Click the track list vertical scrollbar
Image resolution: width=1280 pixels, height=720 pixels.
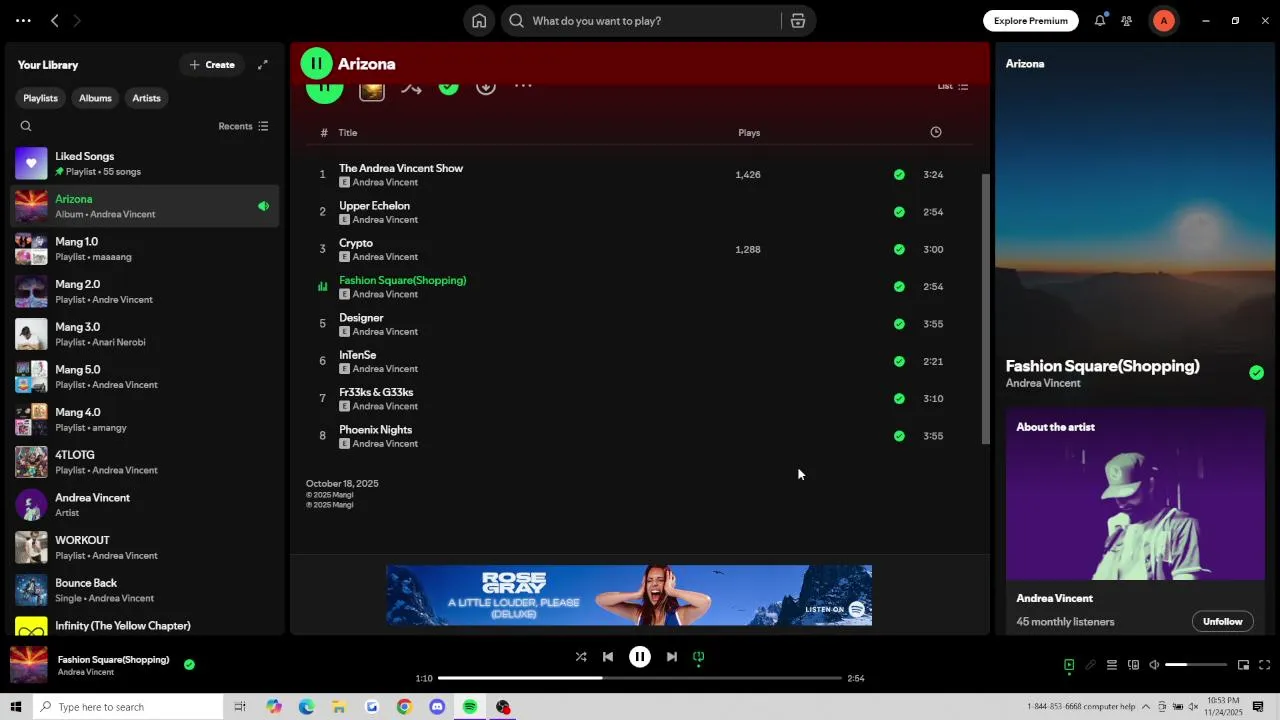pyautogui.click(x=985, y=310)
